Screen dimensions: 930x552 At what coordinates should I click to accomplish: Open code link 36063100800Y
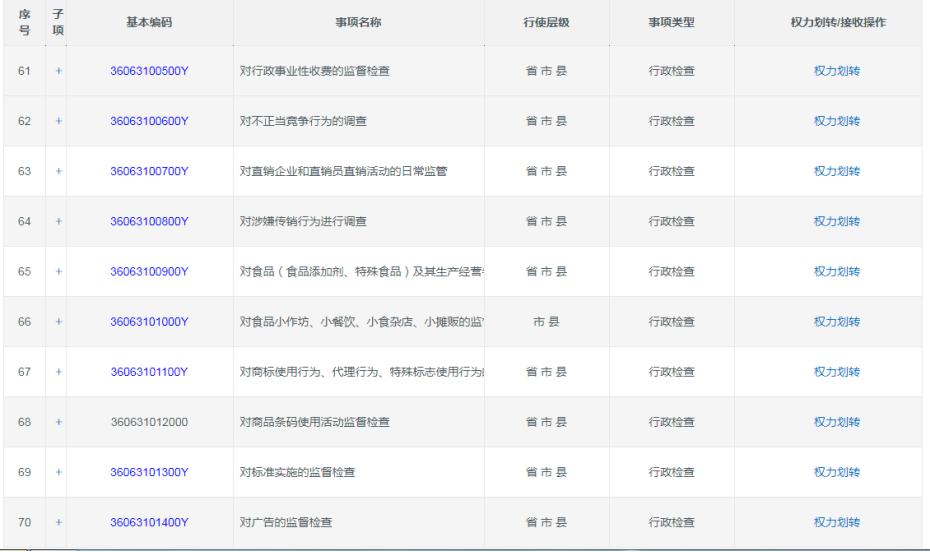tap(149, 221)
